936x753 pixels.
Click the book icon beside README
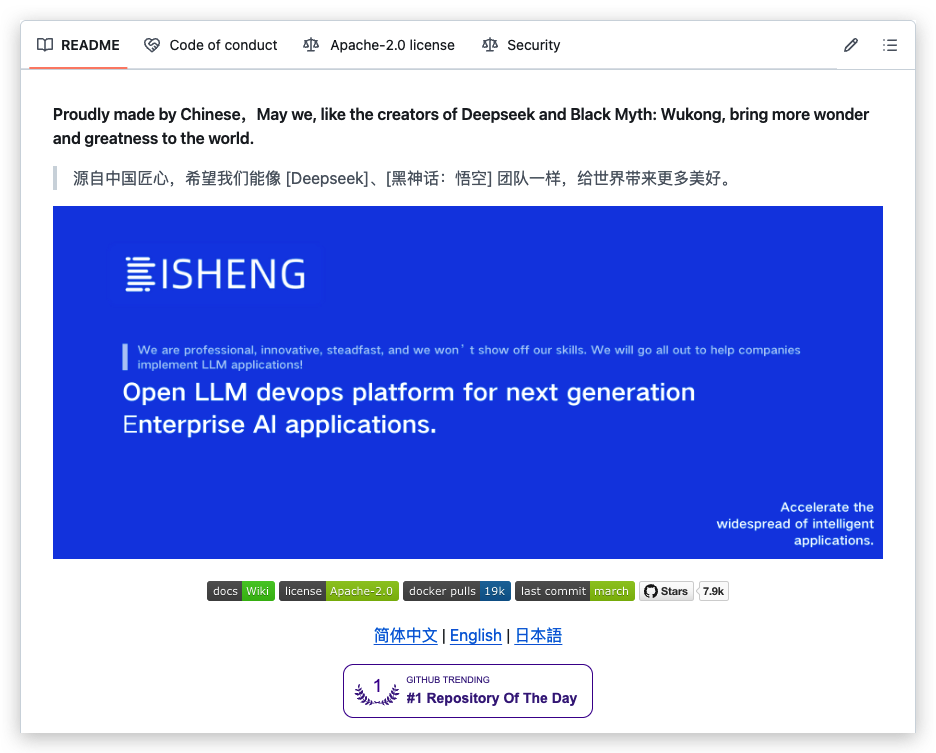click(45, 45)
